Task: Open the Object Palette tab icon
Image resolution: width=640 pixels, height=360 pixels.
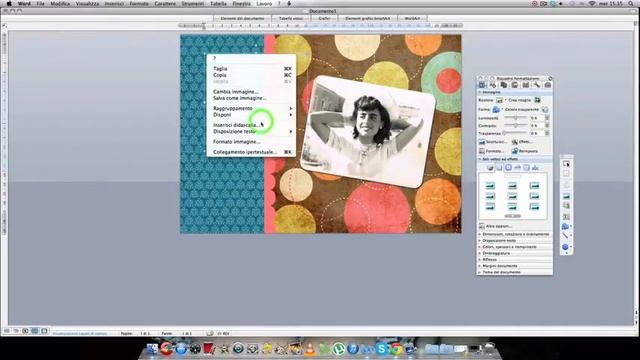Action: [x=493, y=85]
